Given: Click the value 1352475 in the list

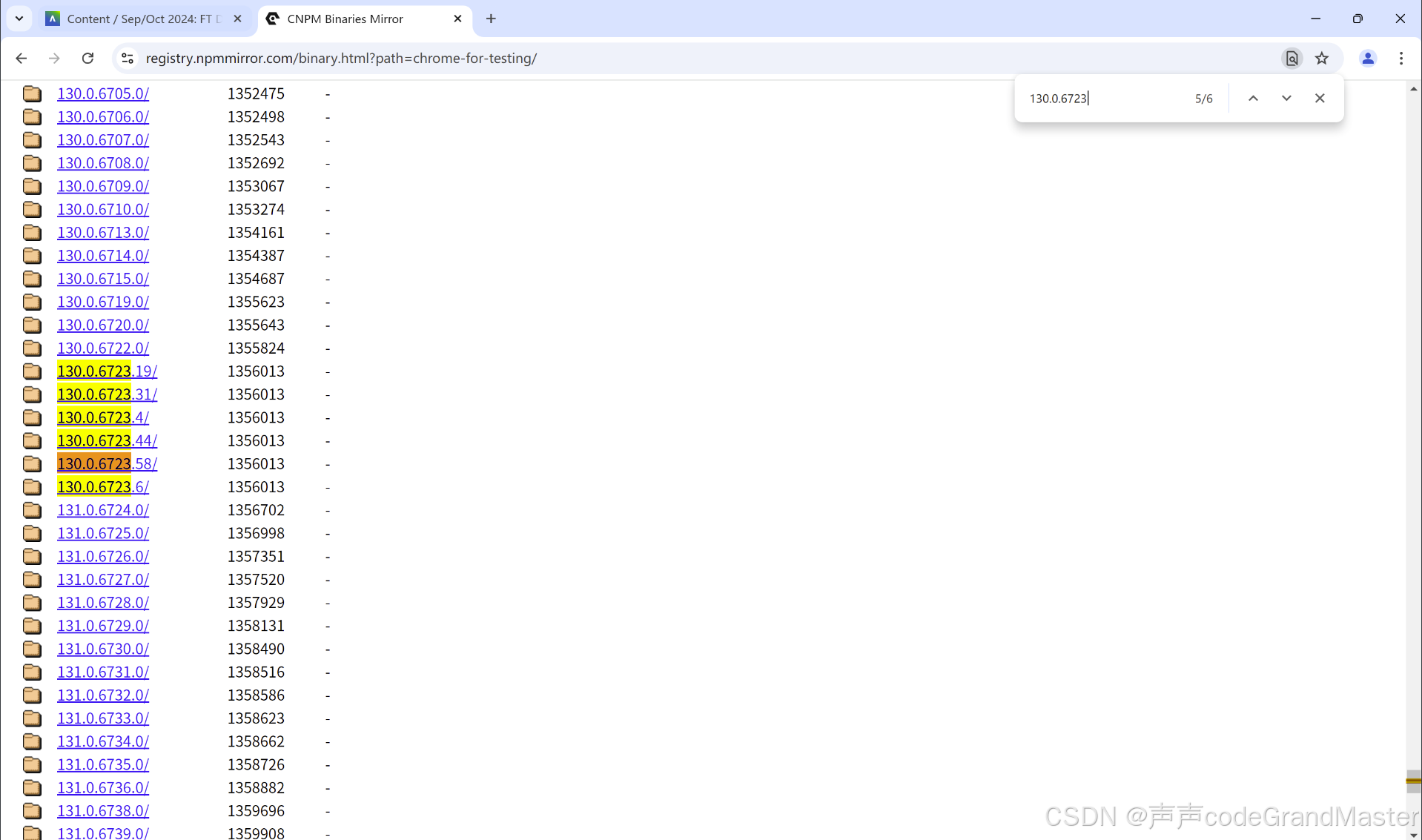Looking at the screenshot, I should click(256, 93).
